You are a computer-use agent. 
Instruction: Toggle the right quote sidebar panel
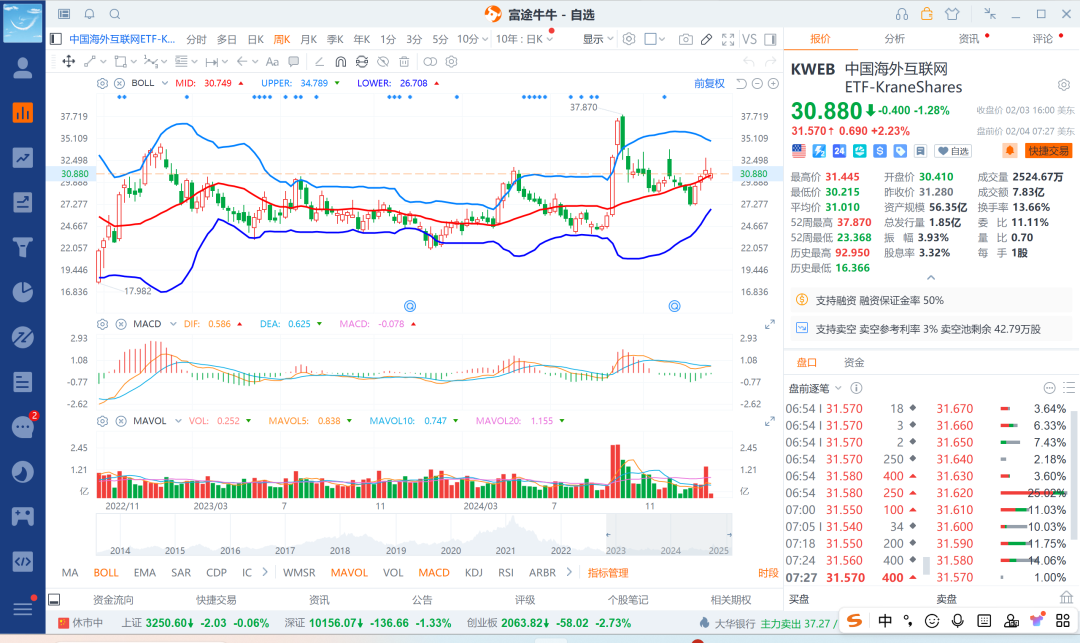[x=771, y=39]
